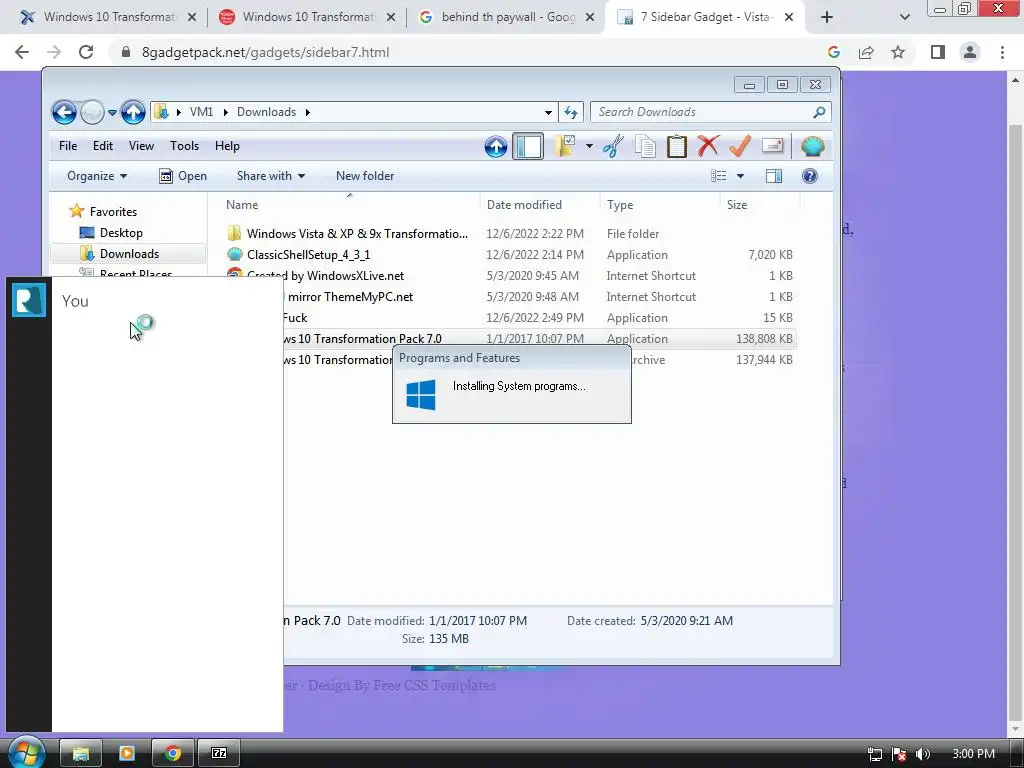Screen dimensions: 1024x768
Task: Click the Chrome address bar URL
Action: pyautogui.click(x=265, y=52)
